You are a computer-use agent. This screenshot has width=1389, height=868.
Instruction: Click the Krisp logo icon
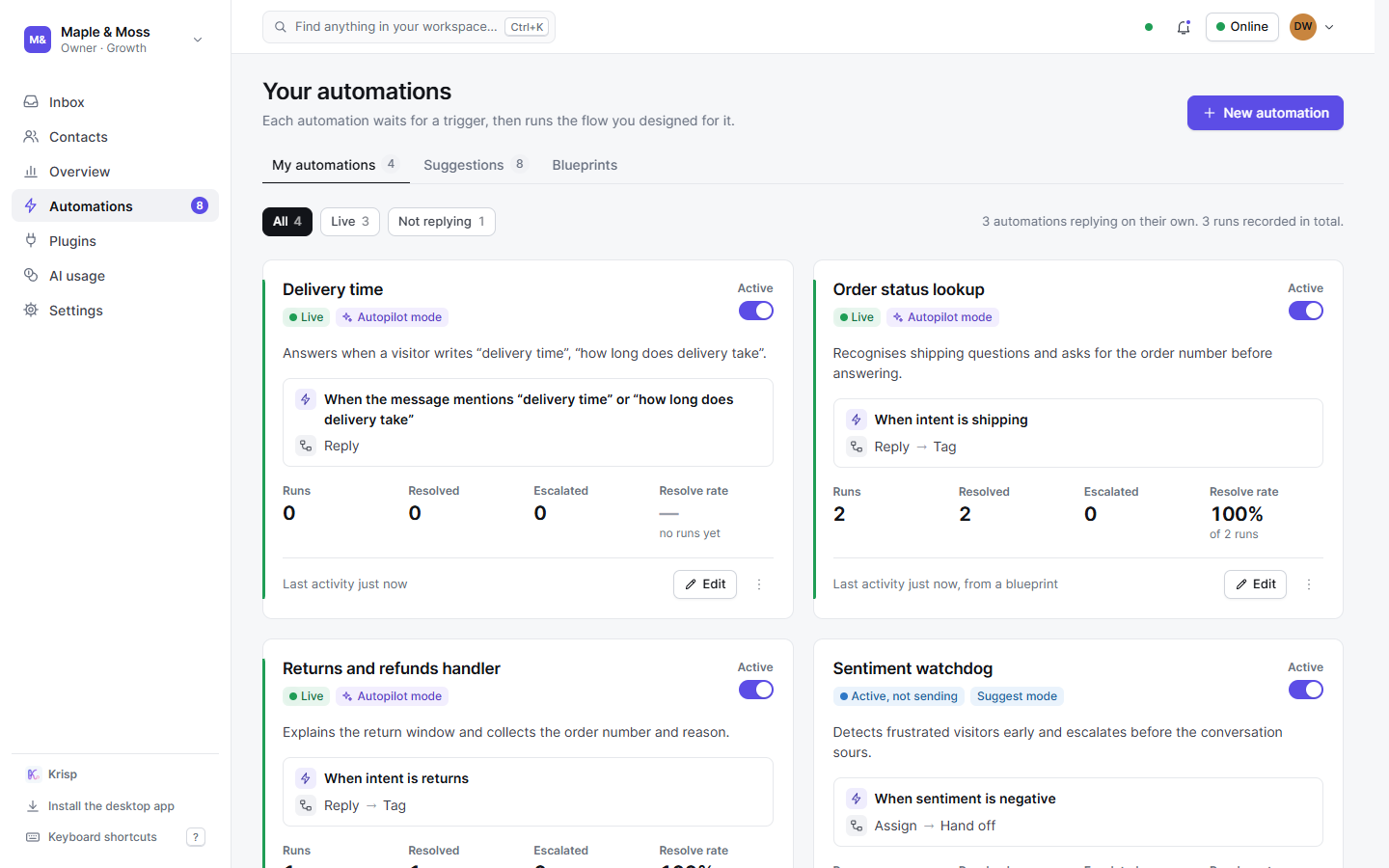point(33,774)
